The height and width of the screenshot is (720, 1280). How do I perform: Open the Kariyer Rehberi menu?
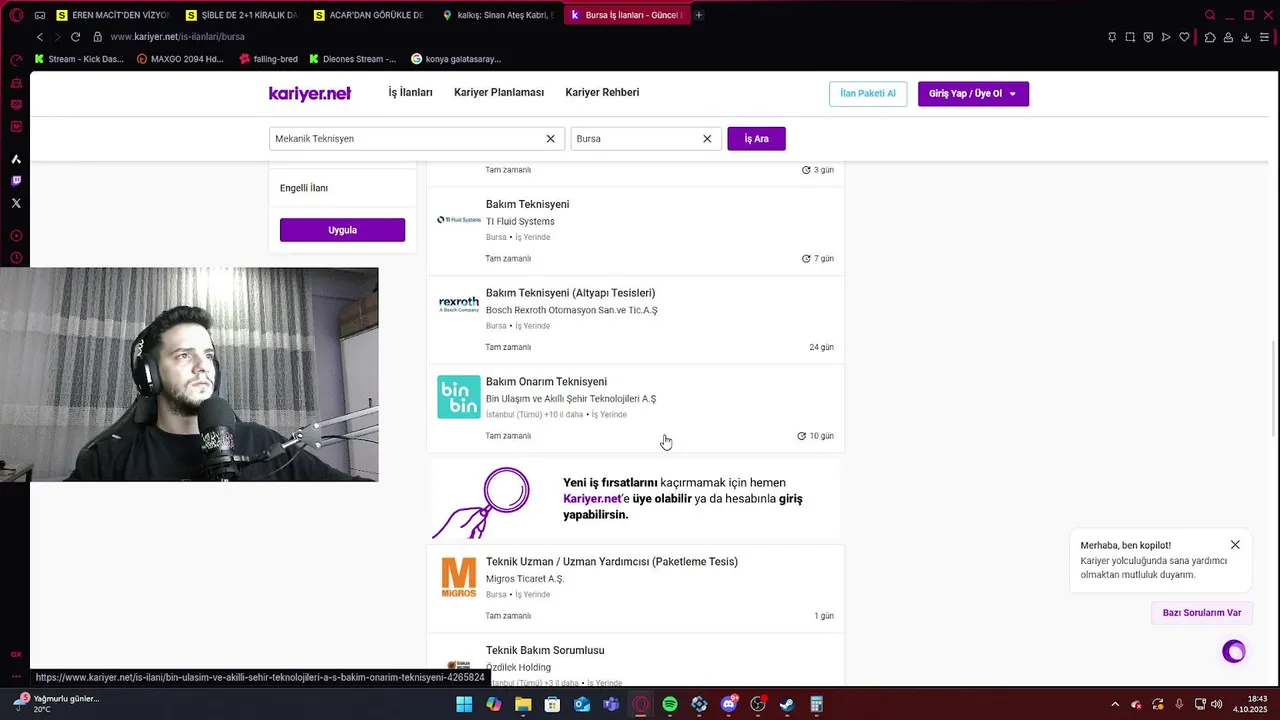602,92
